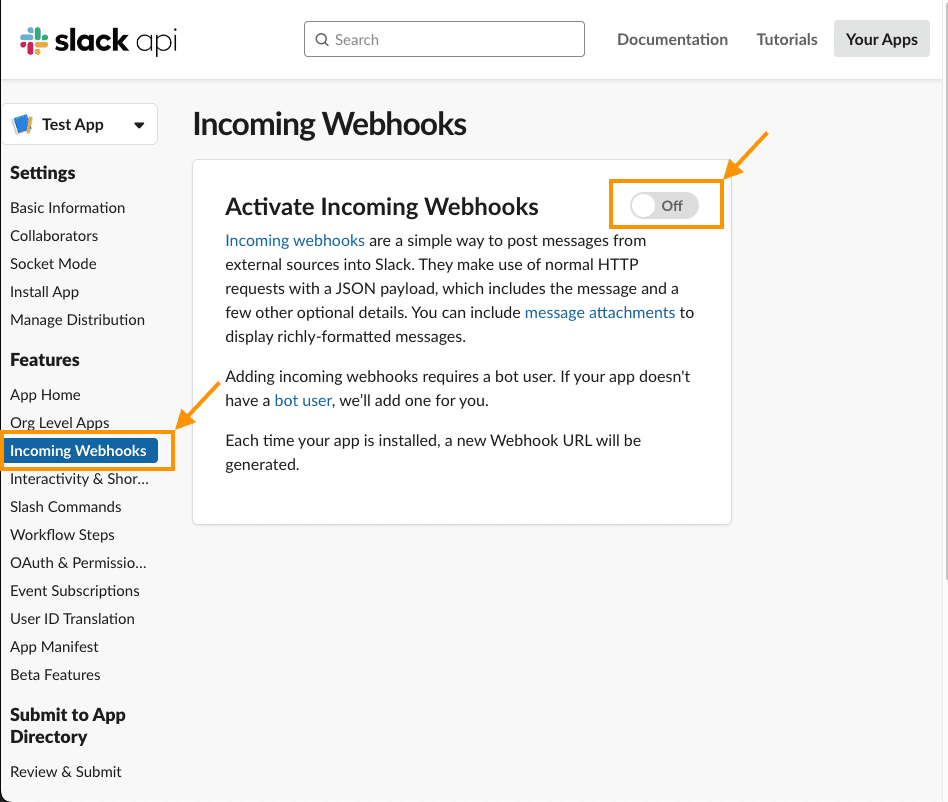
Task: Open the Tutorials page
Action: [x=786, y=39]
